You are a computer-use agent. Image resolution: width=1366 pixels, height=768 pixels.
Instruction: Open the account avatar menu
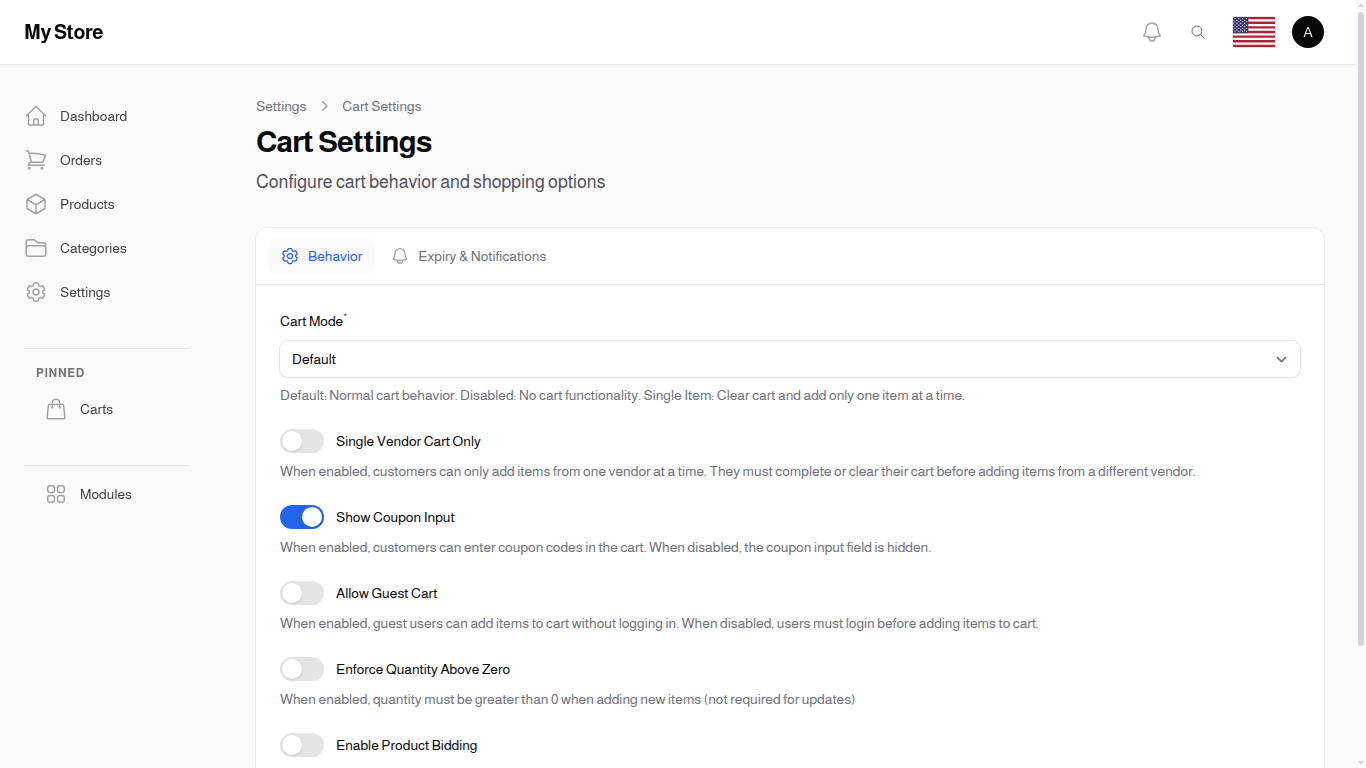click(1308, 31)
